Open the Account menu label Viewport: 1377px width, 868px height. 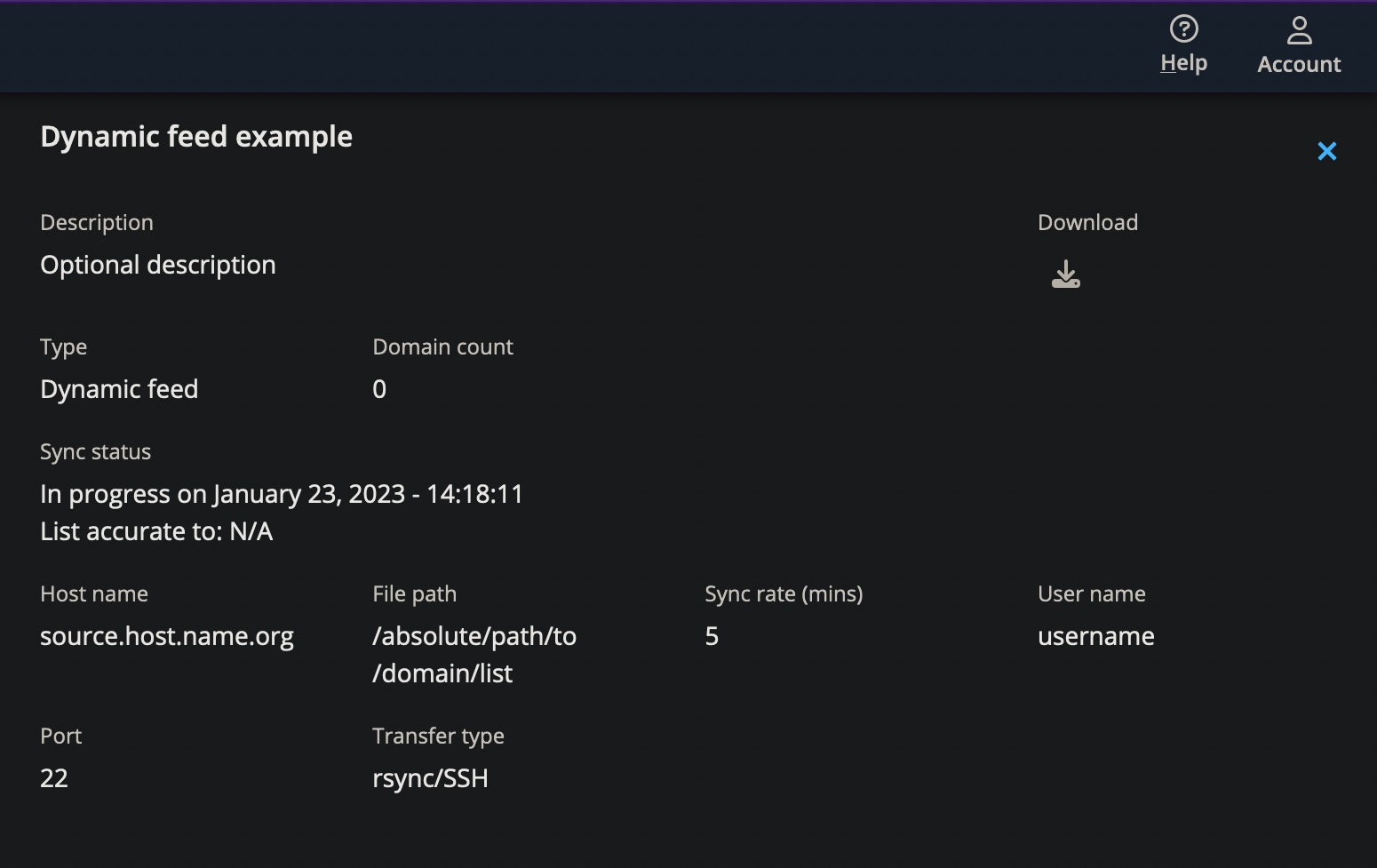[1299, 64]
